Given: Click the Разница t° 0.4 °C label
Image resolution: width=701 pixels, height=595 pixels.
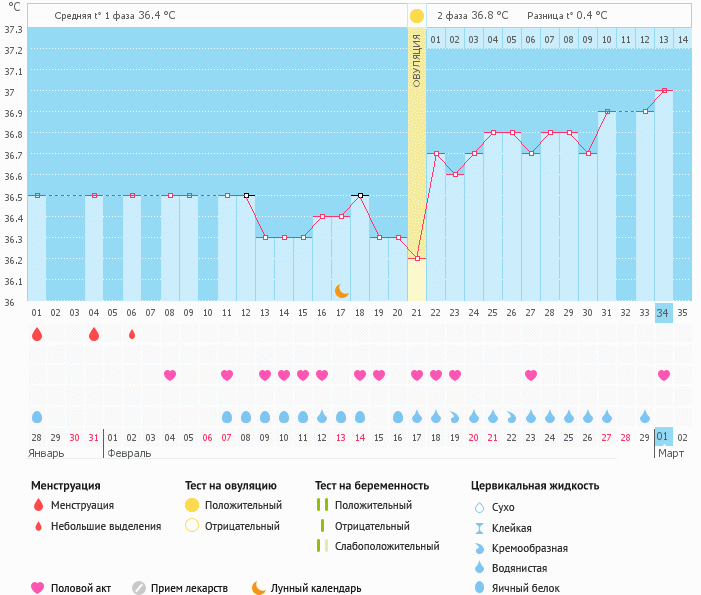Looking at the screenshot, I should [567, 16].
